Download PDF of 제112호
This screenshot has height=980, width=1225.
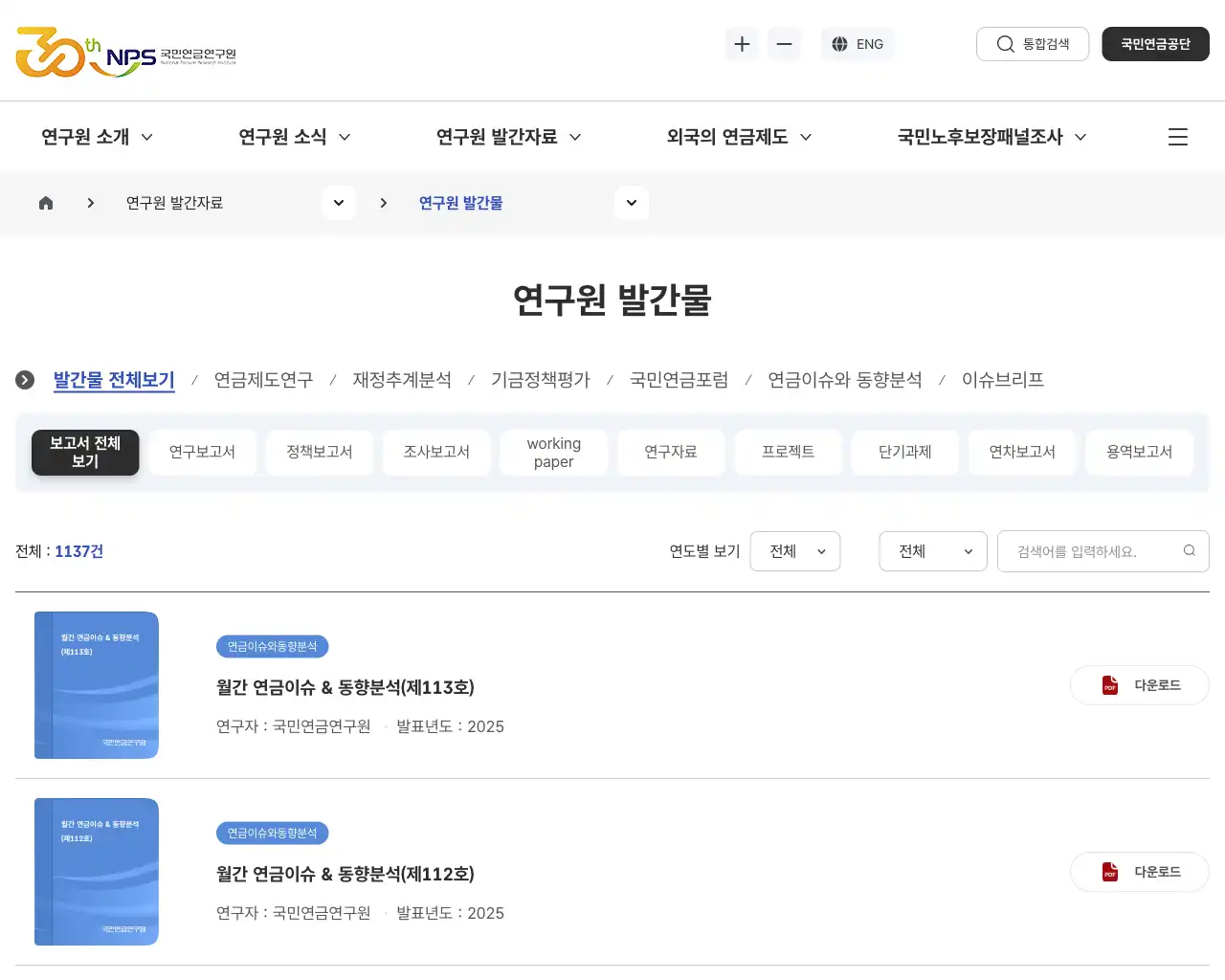[x=1140, y=872]
